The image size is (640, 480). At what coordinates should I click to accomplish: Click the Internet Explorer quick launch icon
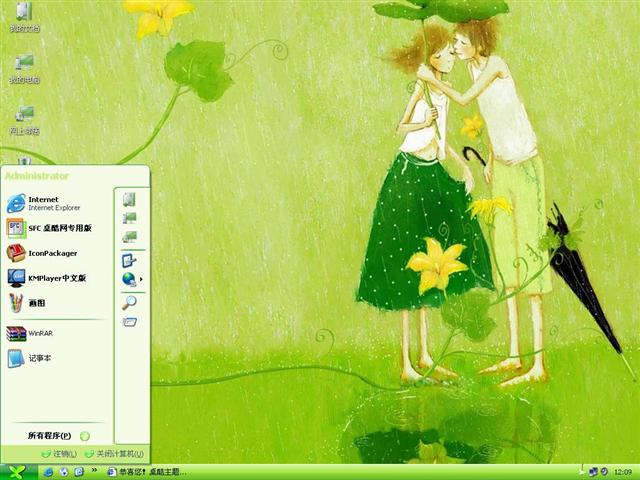48,472
